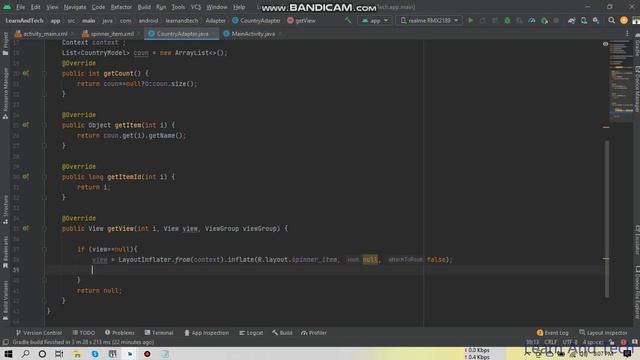Click the inspections eye widget in editor
This screenshot has height=360, width=640.
605,44
